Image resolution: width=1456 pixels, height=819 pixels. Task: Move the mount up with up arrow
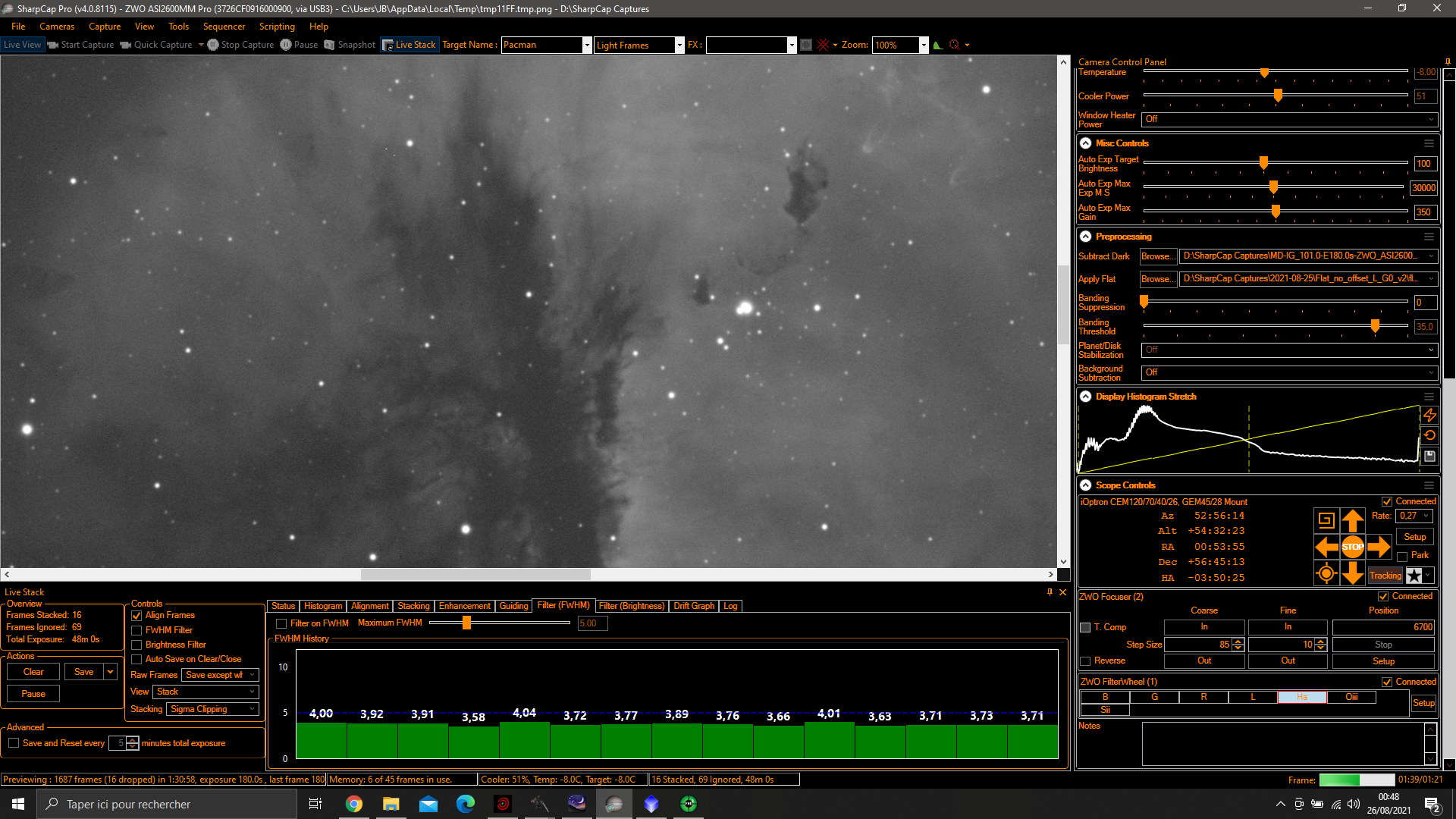pyautogui.click(x=1352, y=520)
